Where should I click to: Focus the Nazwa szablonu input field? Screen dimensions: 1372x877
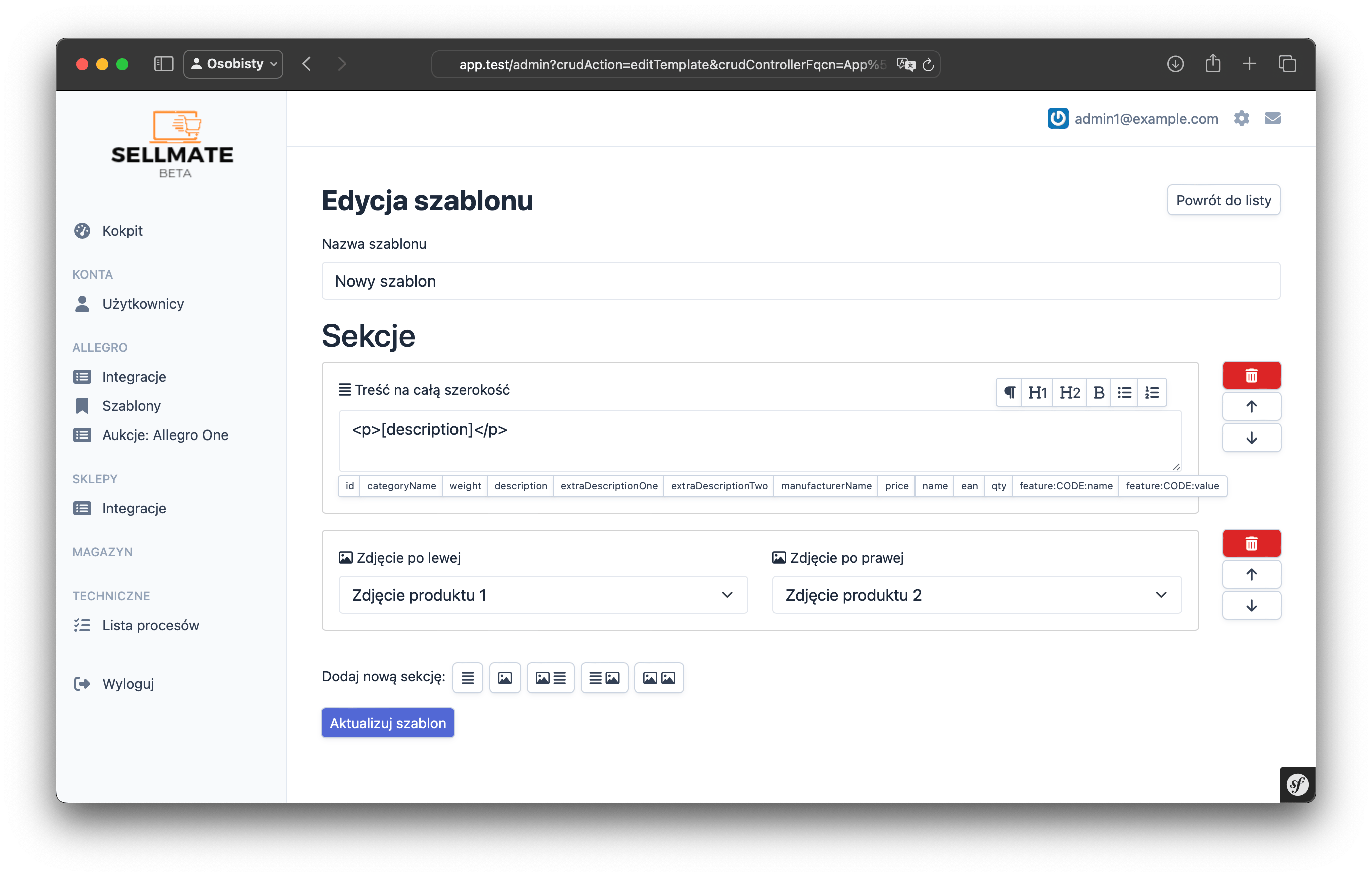coord(801,281)
